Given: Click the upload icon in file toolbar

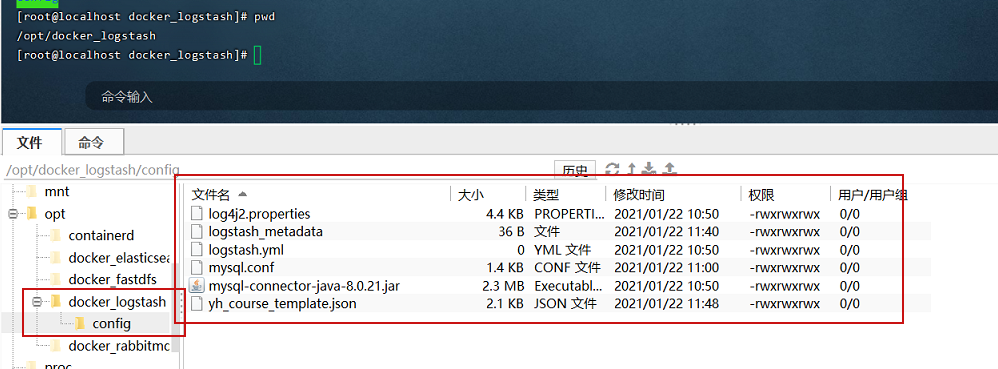Looking at the screenshot, I should [x=669, y=169].
